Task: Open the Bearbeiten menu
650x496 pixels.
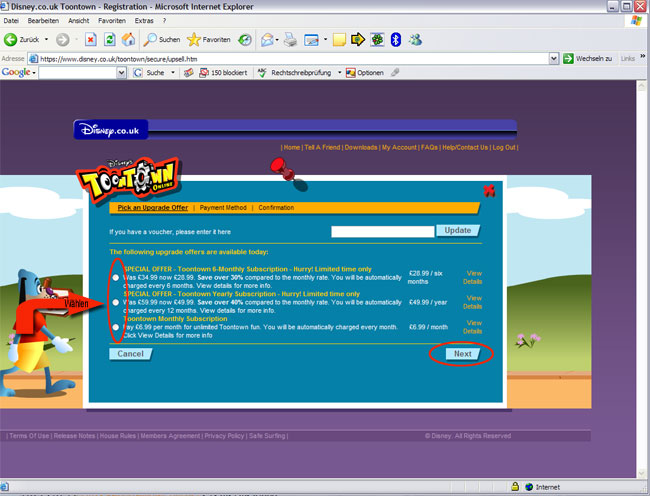Action: tap(43, 21)
